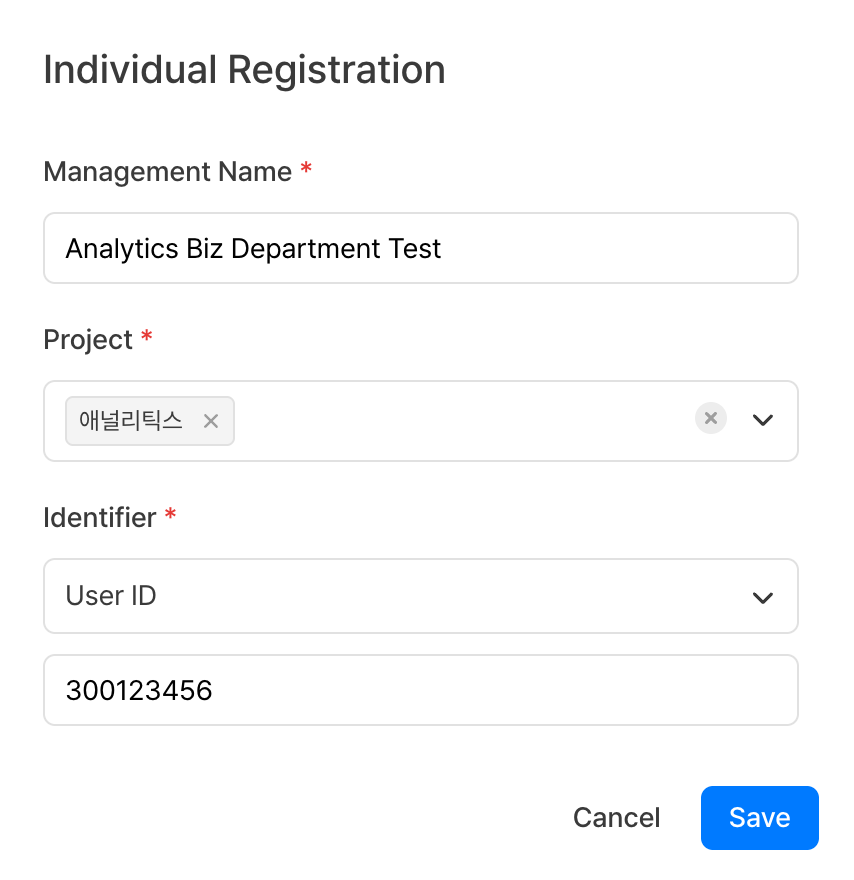Click empty area of Project field
The image size is (854, 880).
click(x=460, y=421)
